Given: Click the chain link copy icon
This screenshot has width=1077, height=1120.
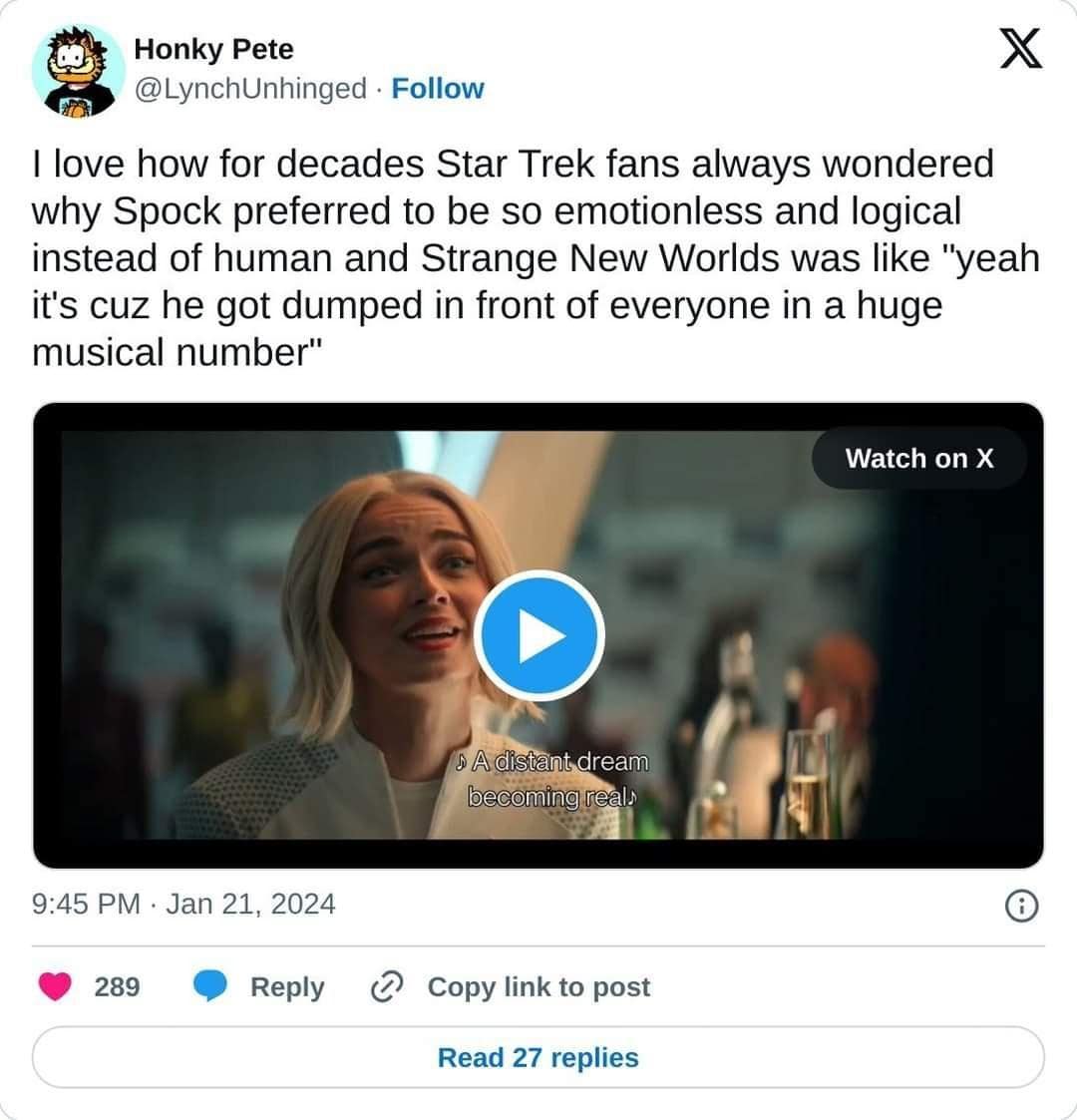Looking at the screenshot, I should [x=384, y=986].
